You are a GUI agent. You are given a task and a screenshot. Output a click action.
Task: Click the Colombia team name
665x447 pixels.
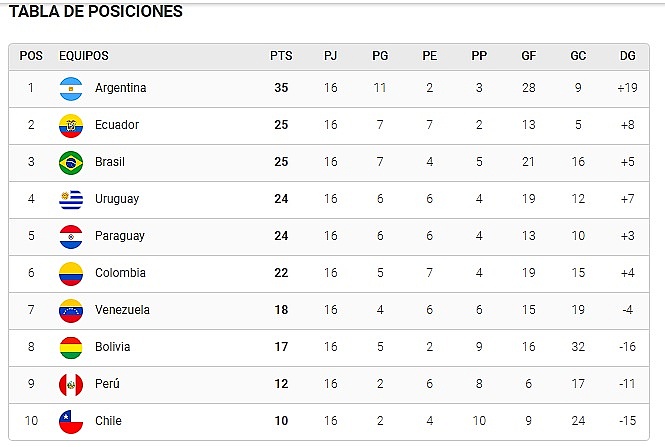(120, 273)
